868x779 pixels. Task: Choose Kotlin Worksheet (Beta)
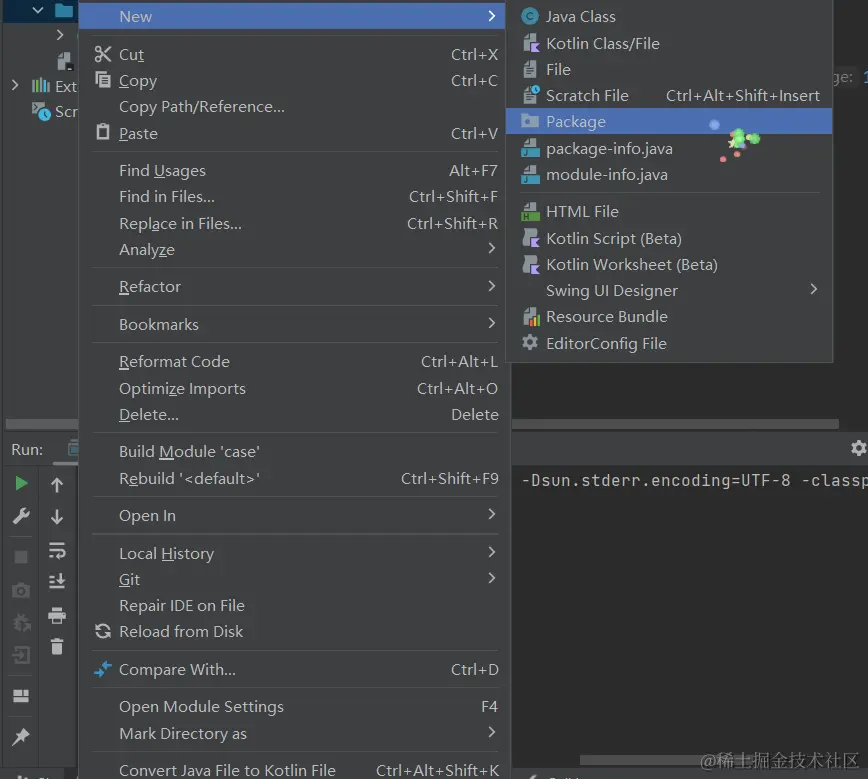pos(669,265)
